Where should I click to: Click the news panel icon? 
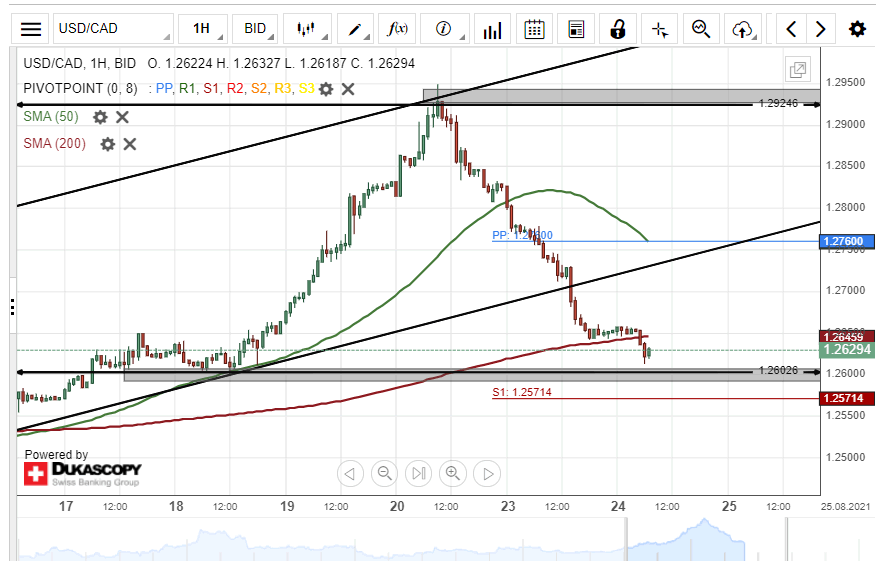576,29
